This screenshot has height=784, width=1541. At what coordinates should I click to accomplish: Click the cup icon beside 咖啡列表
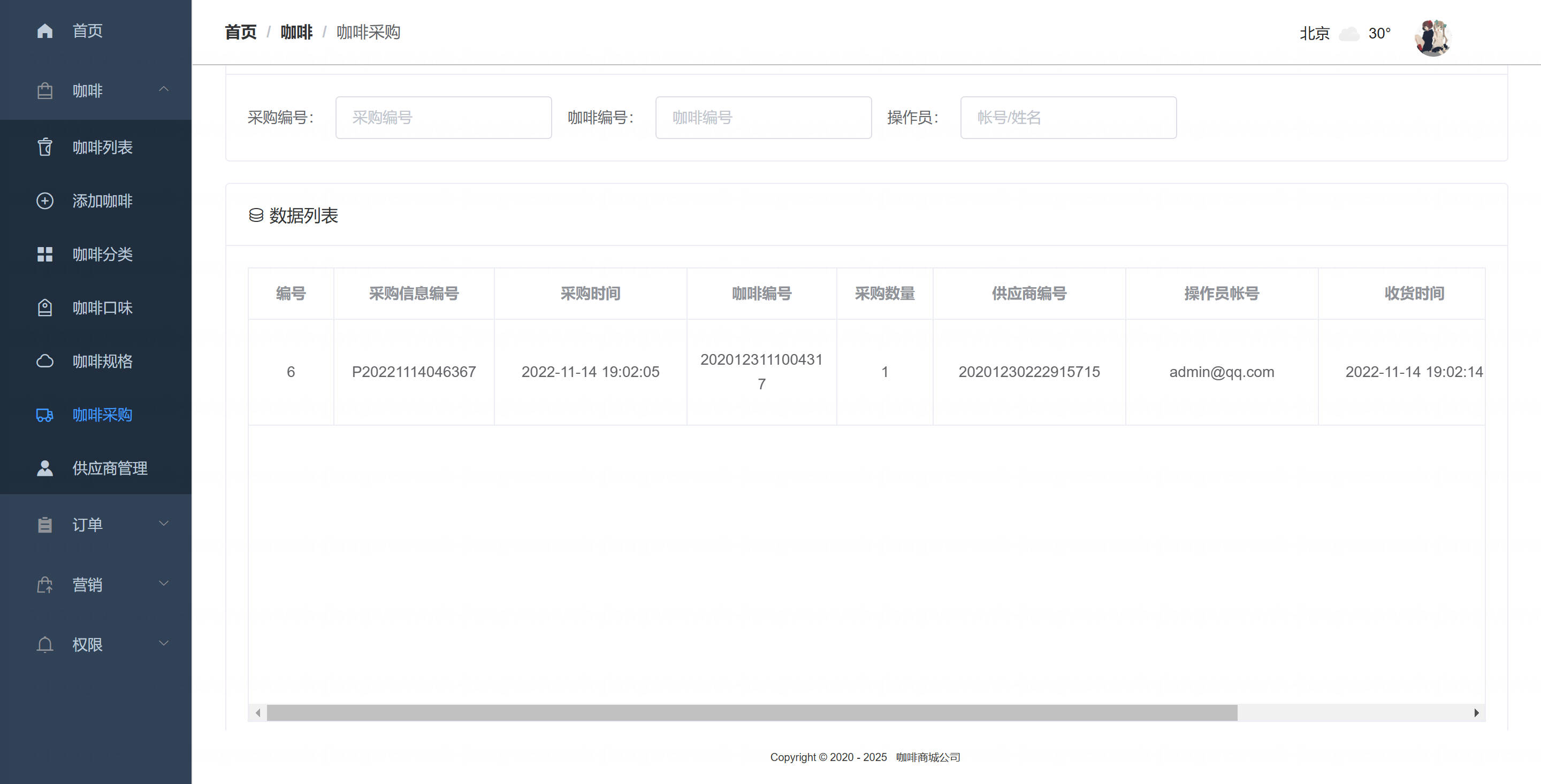tap(45, 147)
